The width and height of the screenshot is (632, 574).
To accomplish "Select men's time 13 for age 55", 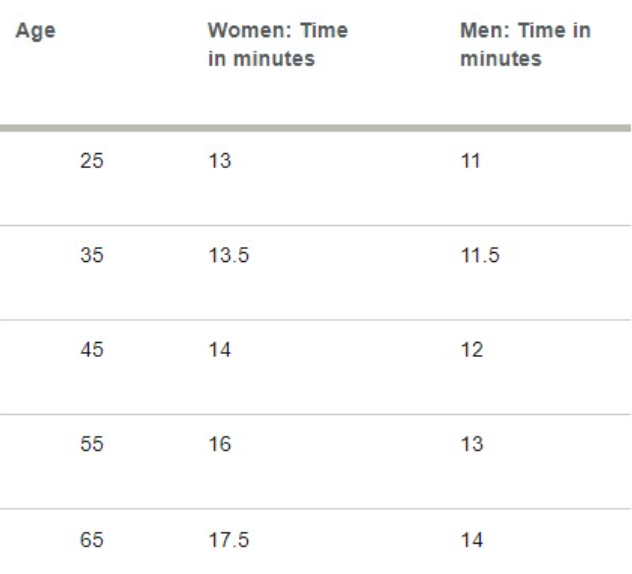I will tap(472, 444).
